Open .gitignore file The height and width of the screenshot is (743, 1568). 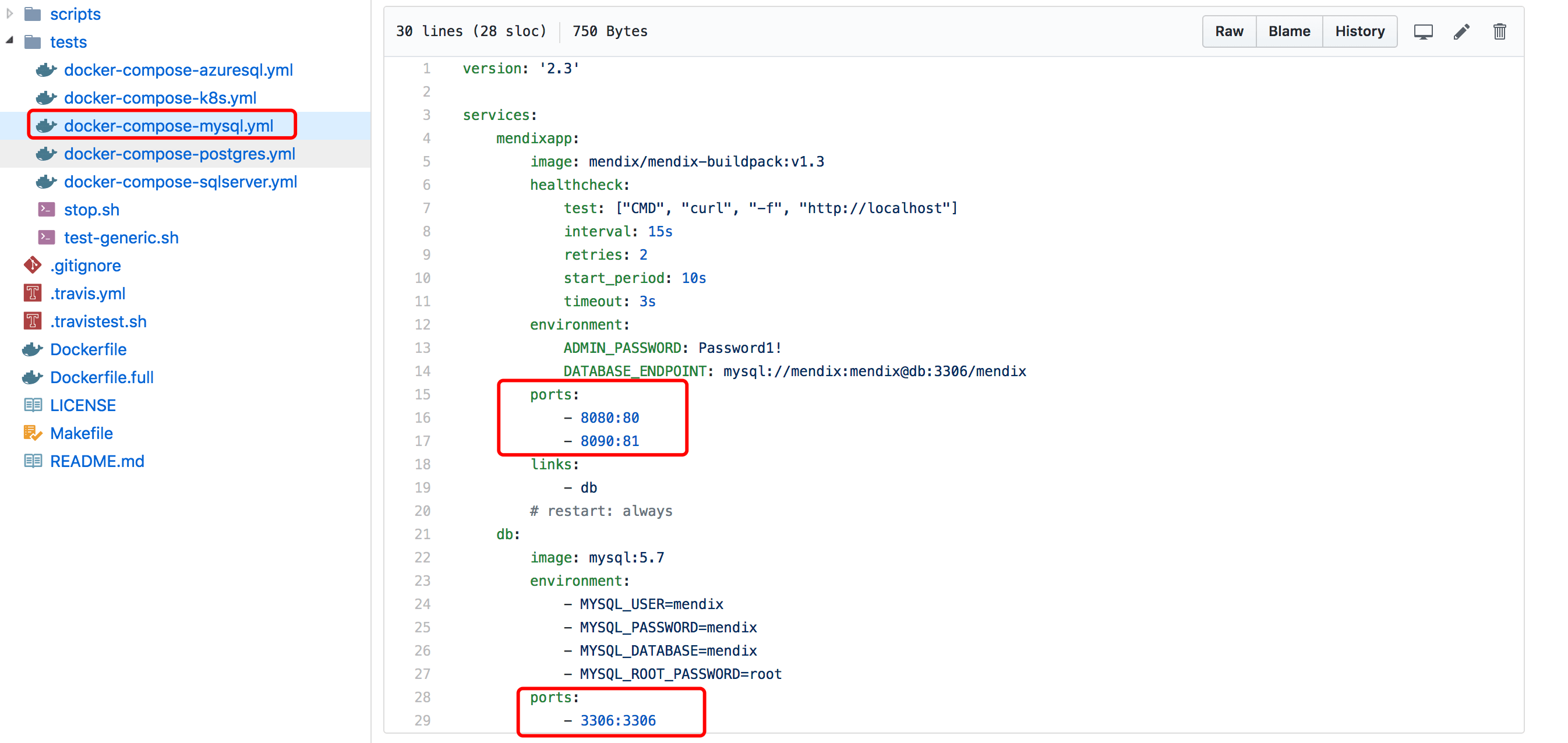[85, 266]
